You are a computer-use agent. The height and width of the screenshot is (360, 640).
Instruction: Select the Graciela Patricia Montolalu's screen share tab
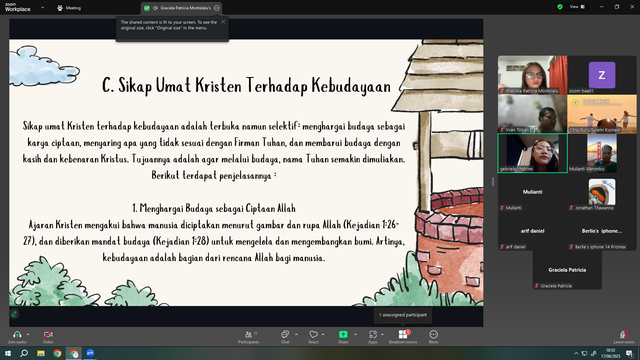[182, 8]
